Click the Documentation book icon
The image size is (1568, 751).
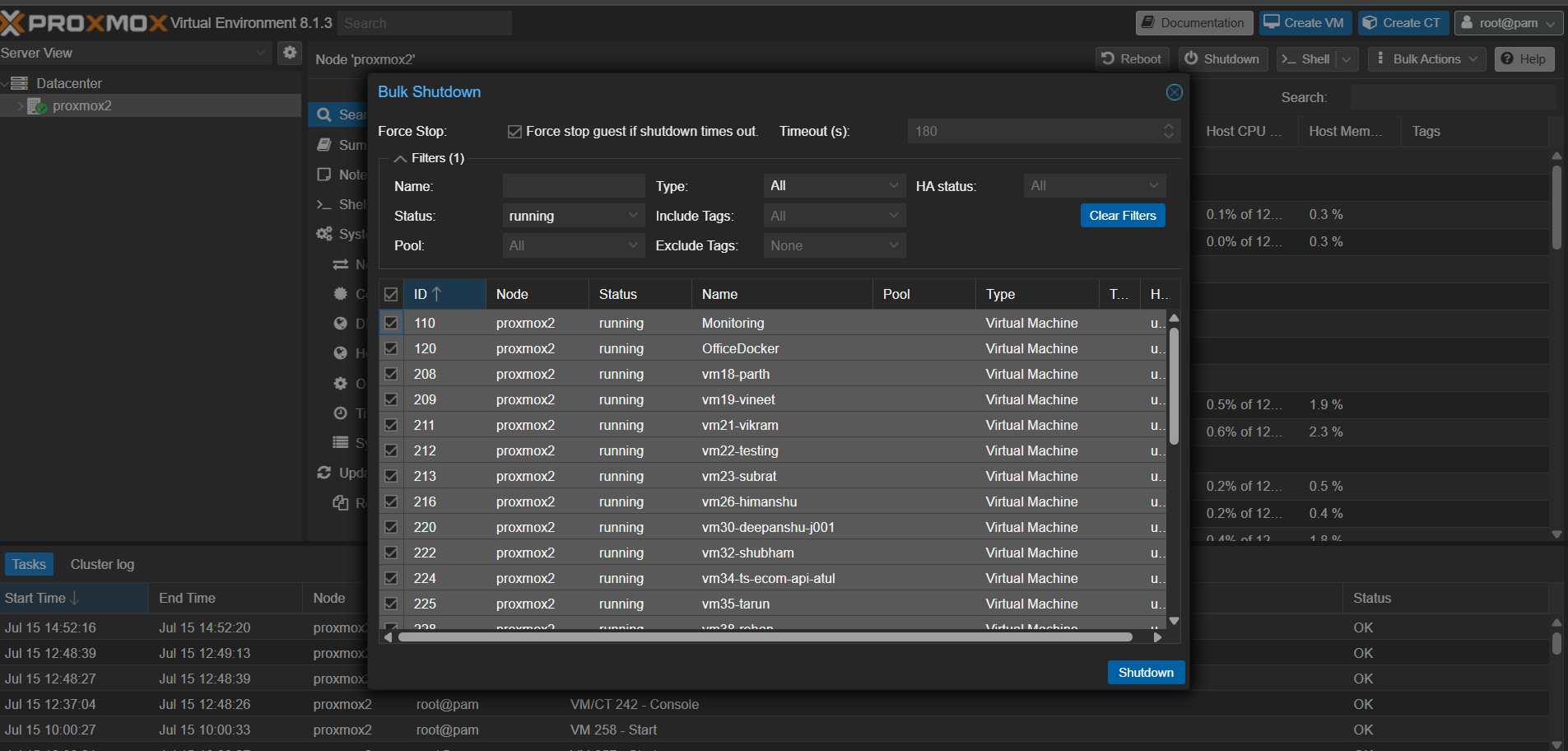pos(1148,22)
